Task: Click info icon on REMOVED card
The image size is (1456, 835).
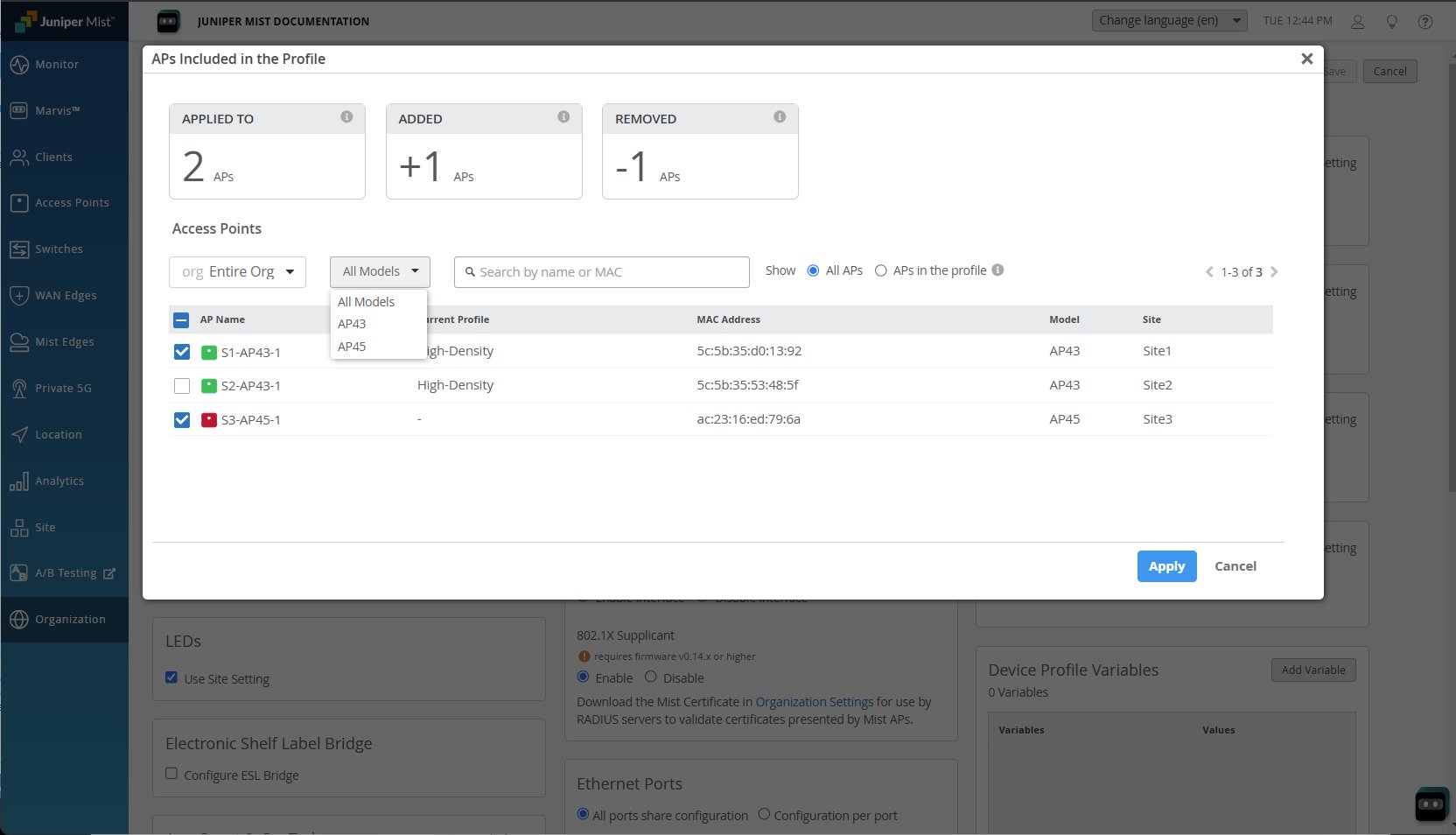Action: (780, 116)
